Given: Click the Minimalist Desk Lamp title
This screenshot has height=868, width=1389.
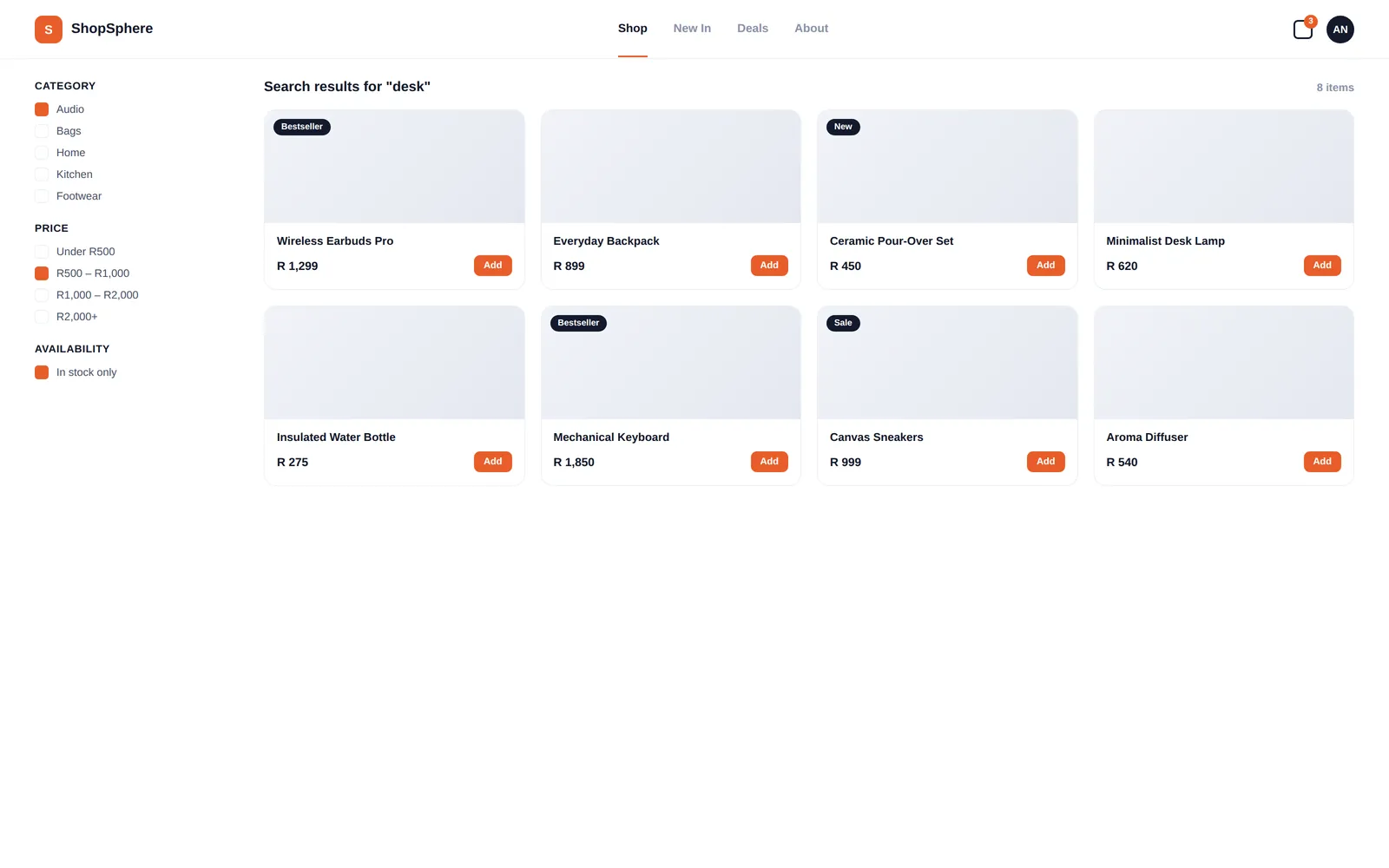Looking at the screenshot, I should click(x=1165, y=241).
